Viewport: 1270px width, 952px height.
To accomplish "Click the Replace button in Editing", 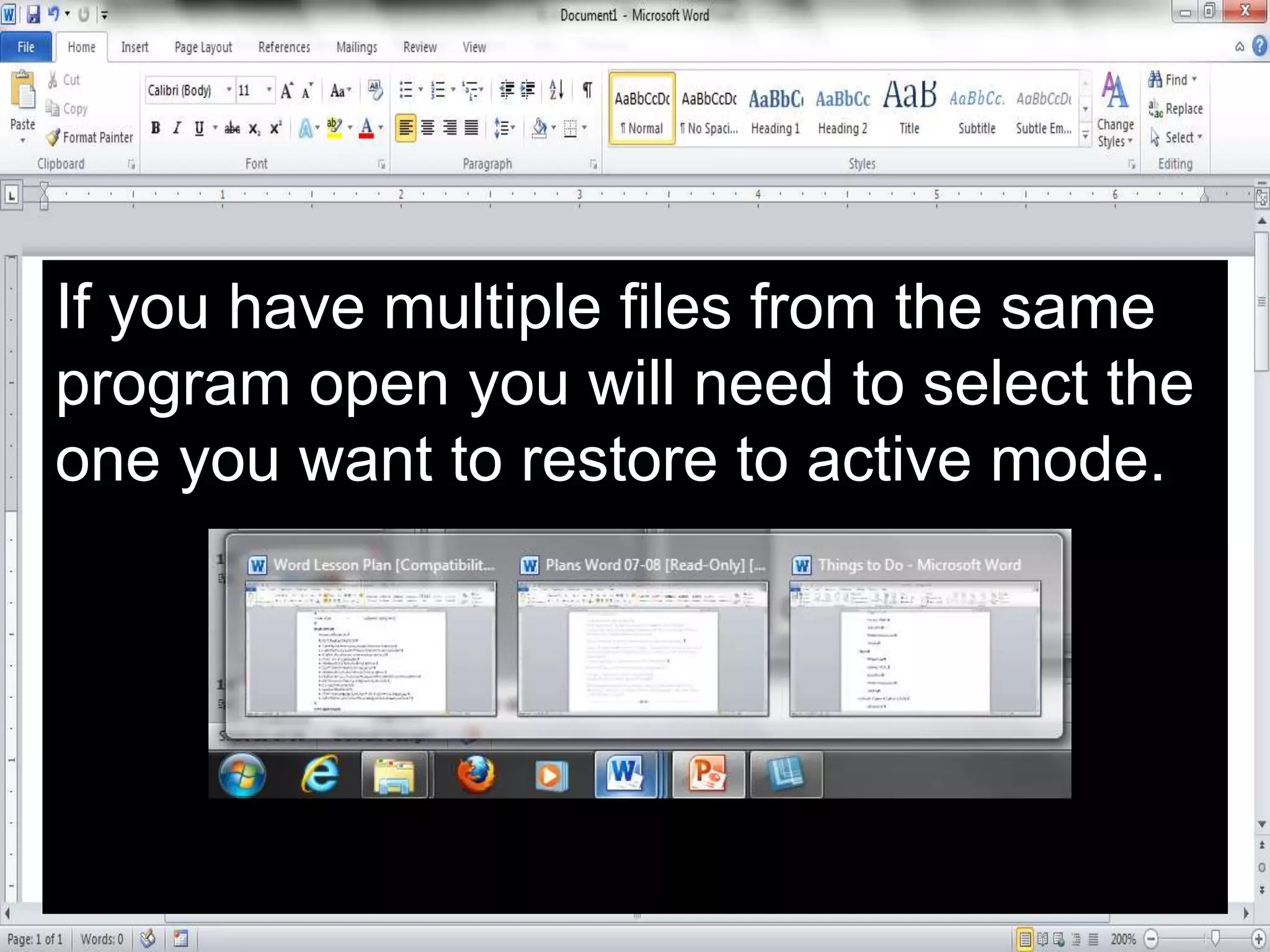I will (x=1175, y=108).
